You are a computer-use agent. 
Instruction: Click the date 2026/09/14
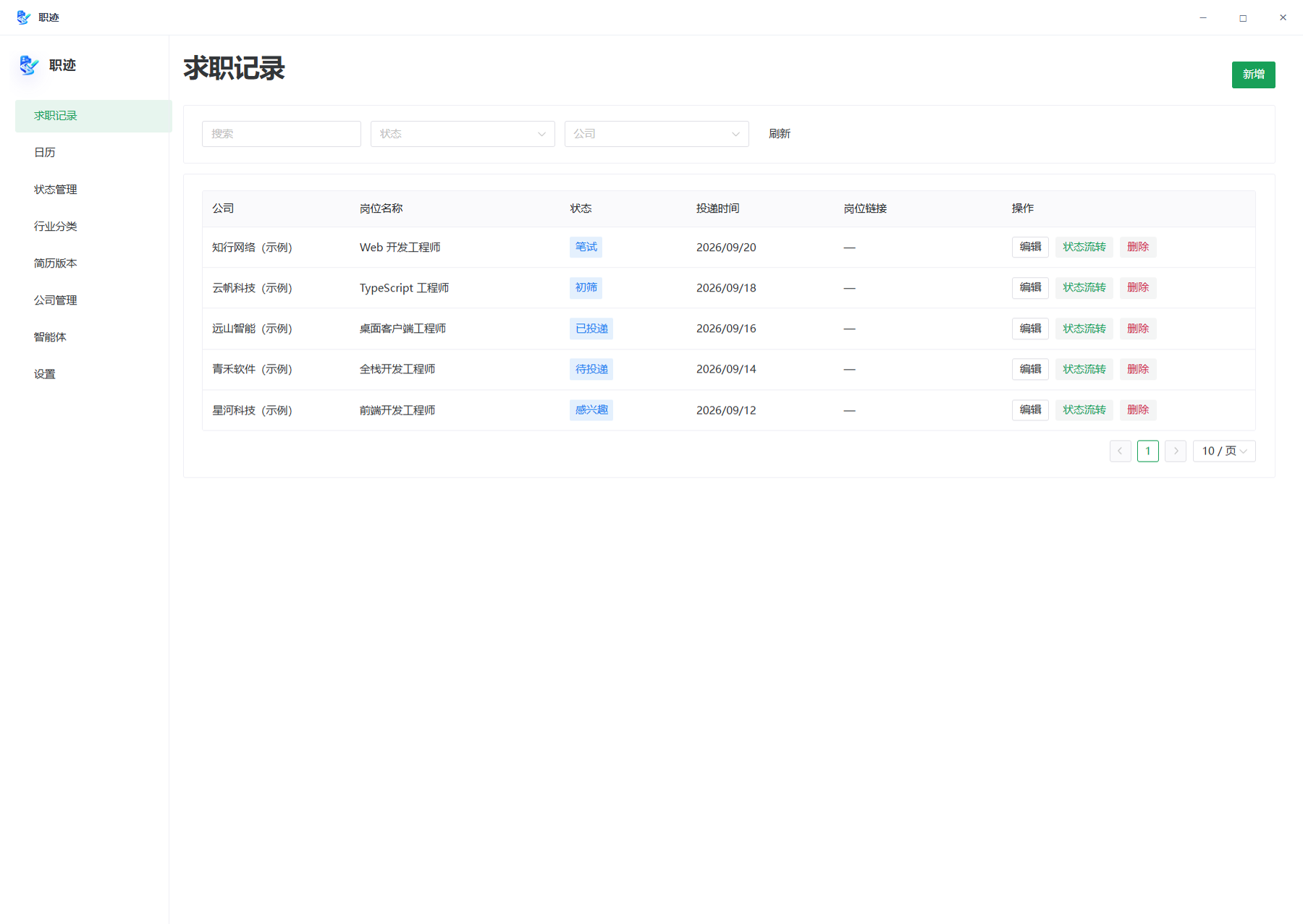coord(726,369)
